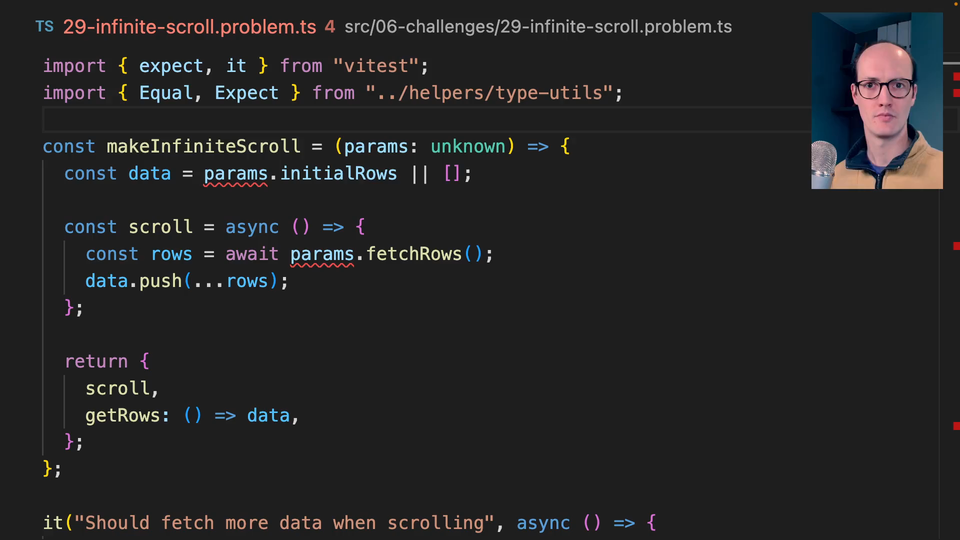Click the initialRows property
960x540 pixels.
click(338, 173)
